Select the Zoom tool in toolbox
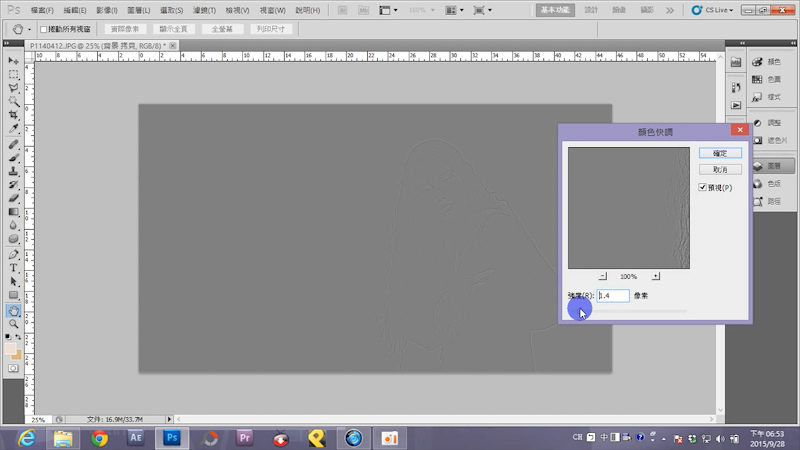Viewport: 800px width, 450px height. pos(14,324)
